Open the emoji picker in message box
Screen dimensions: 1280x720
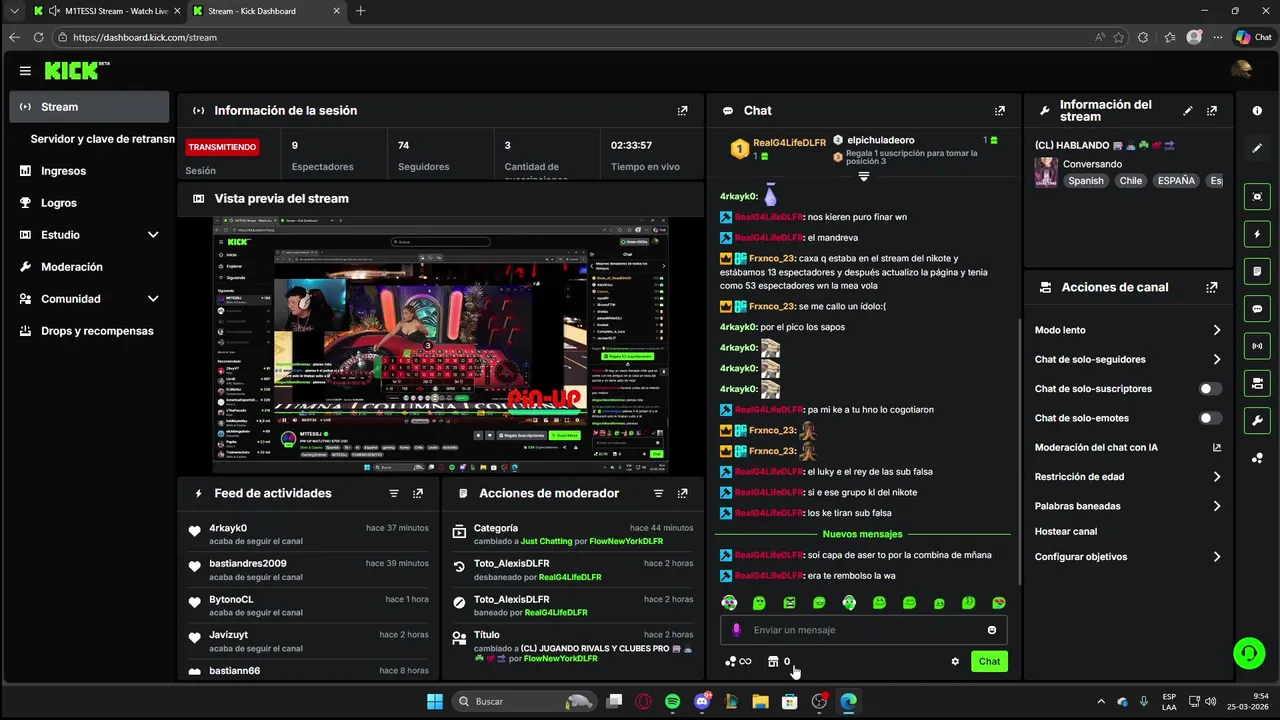coord(992,630)
